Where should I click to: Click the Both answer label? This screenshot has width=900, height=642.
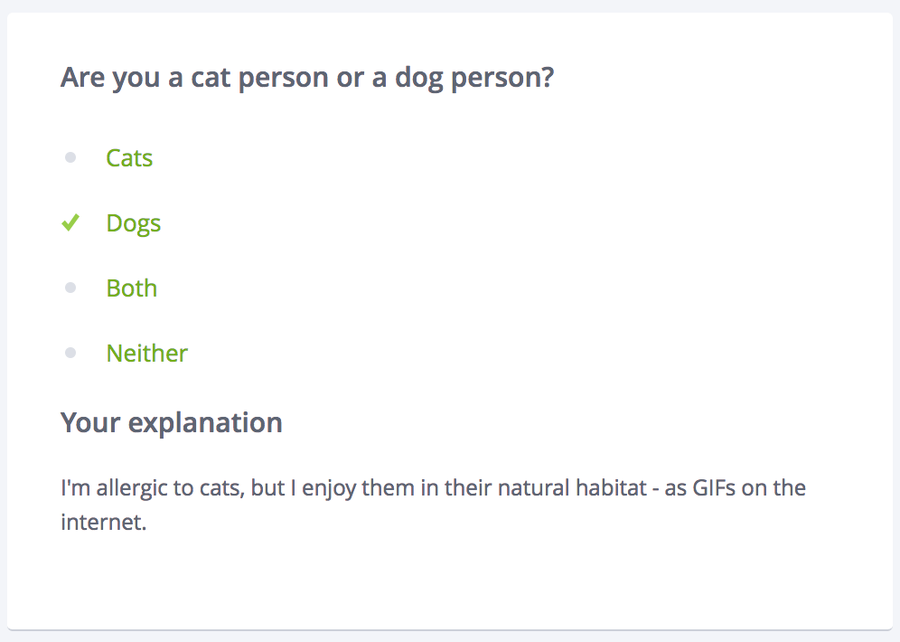[131, 288]
